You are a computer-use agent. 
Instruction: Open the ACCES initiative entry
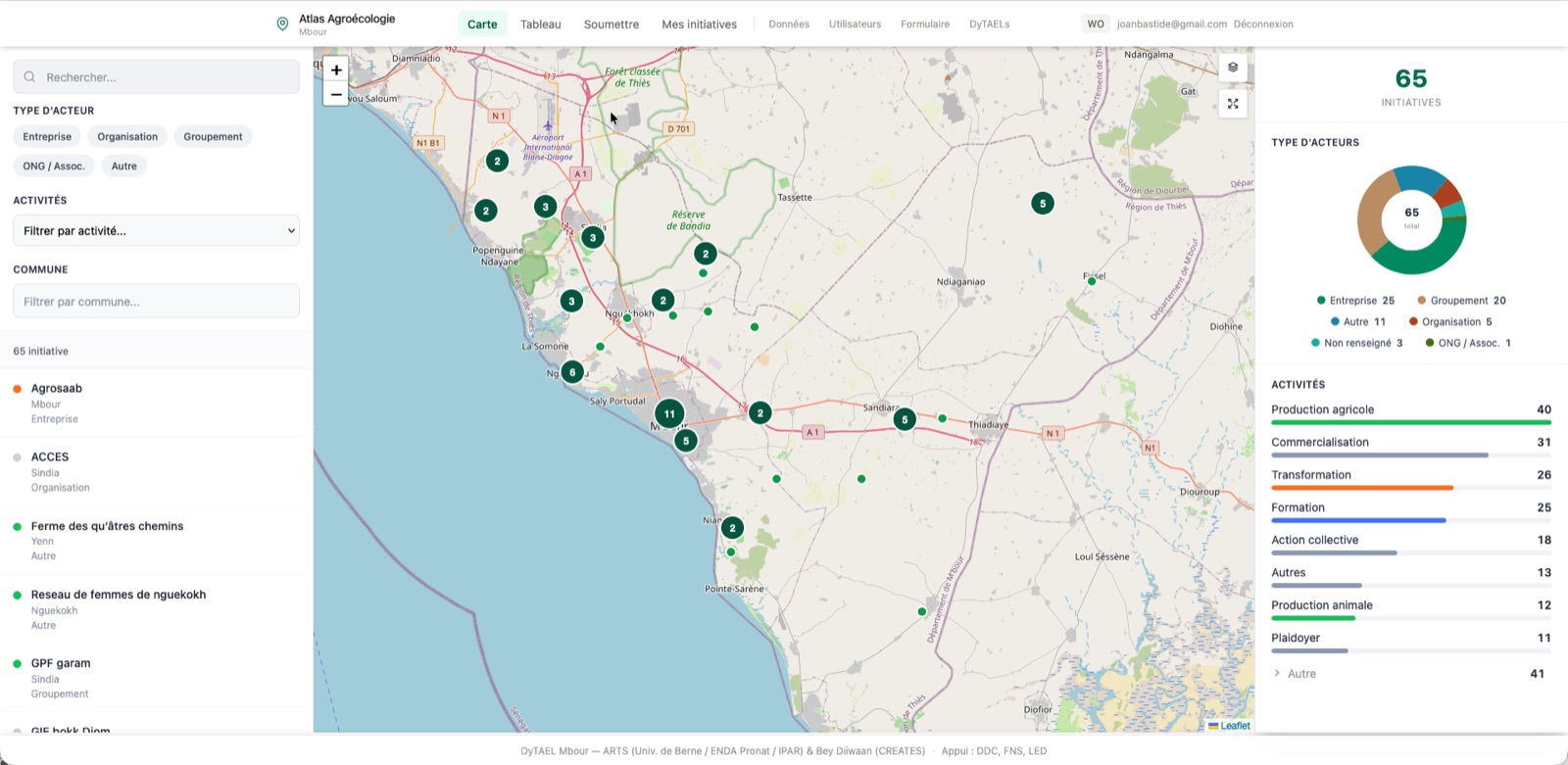tap(156, 472)
